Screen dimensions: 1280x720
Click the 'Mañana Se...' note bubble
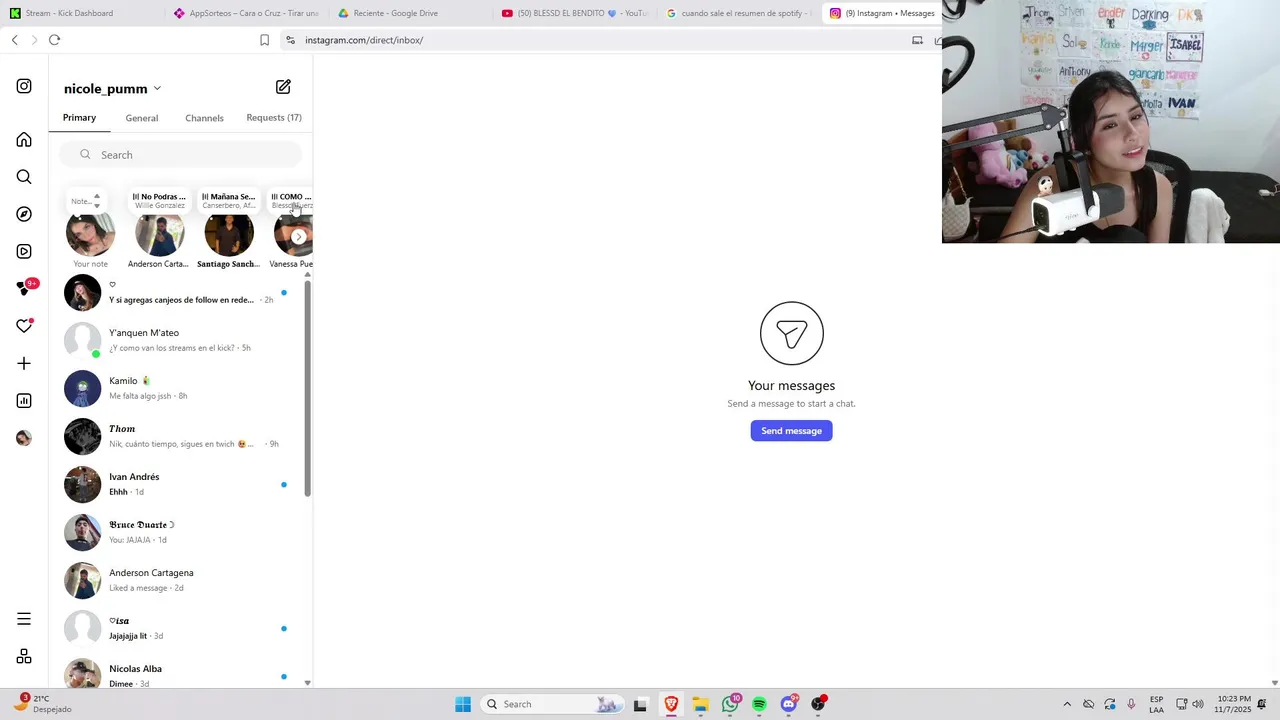pos(229,200)
